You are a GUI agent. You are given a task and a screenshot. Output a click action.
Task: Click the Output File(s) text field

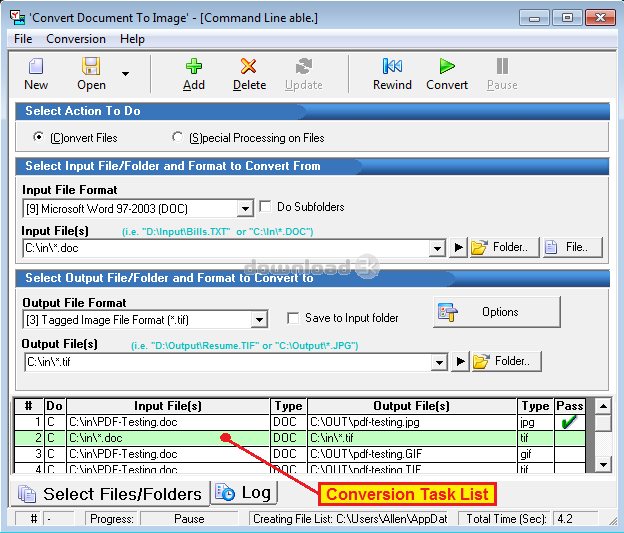[x=228, y=362]
